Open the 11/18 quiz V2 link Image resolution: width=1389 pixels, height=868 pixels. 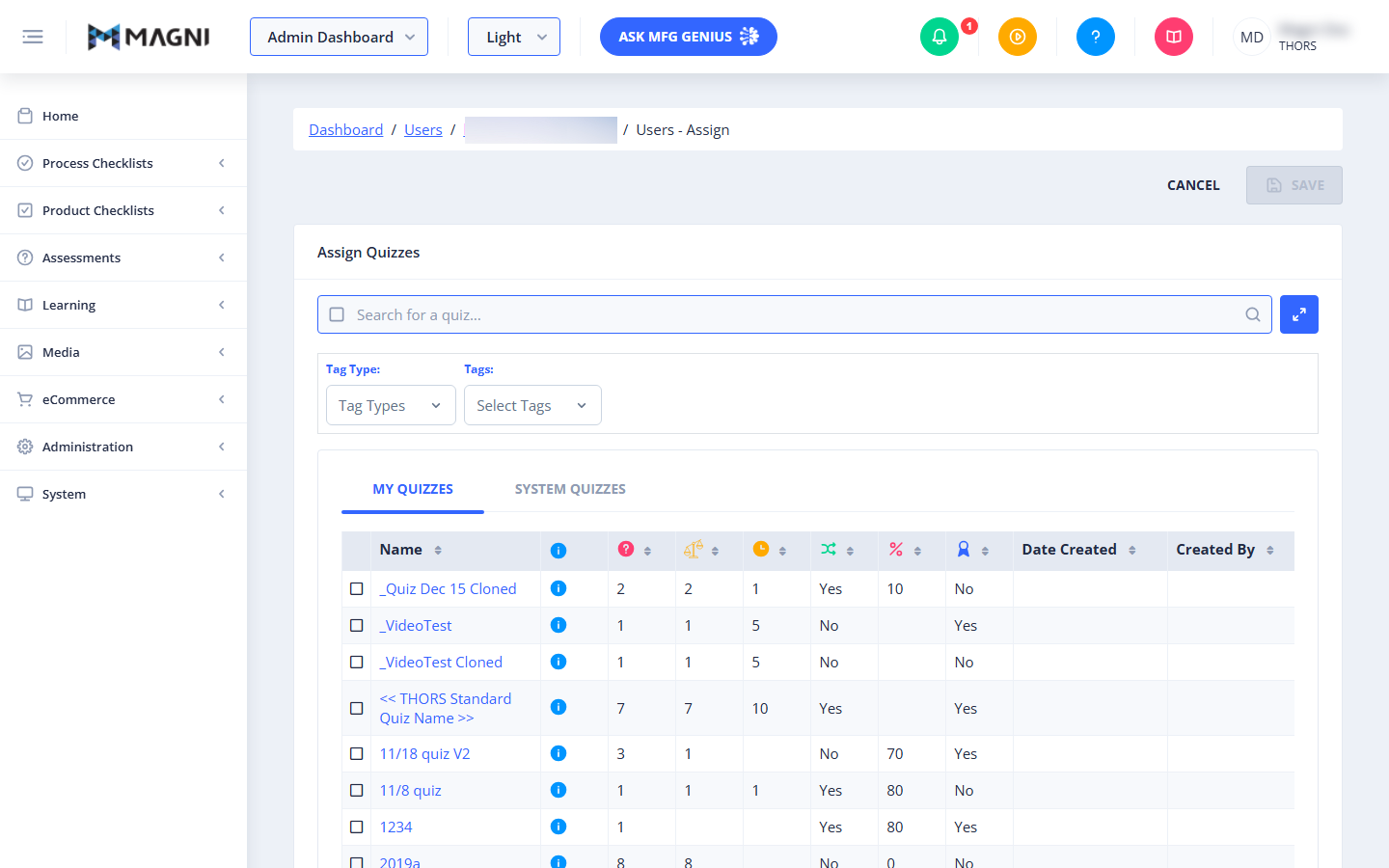[x=424, y=753]
